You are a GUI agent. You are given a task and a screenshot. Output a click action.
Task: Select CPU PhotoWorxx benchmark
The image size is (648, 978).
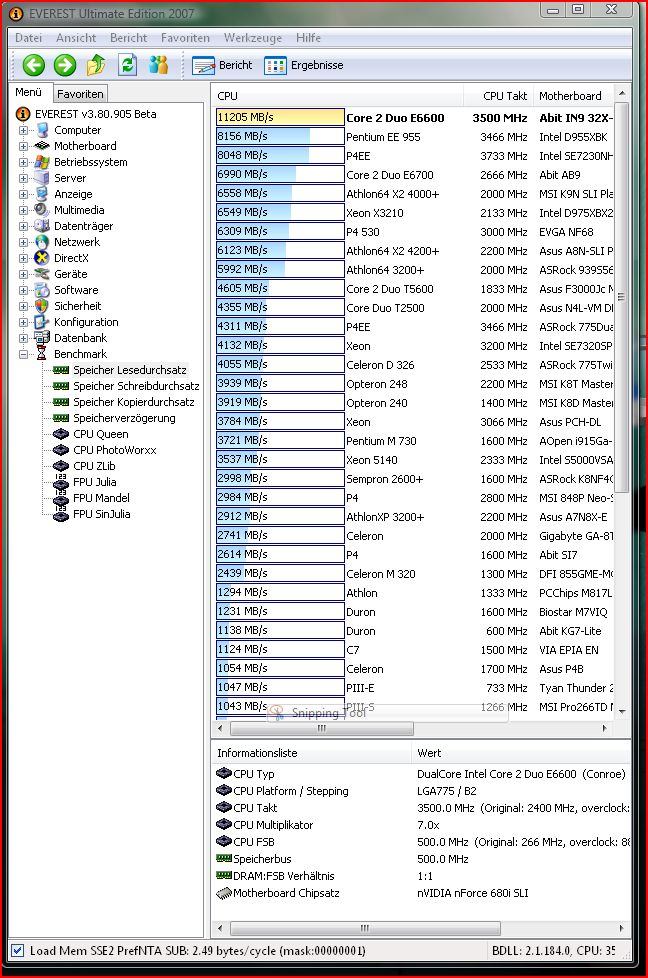coord(115,450)
